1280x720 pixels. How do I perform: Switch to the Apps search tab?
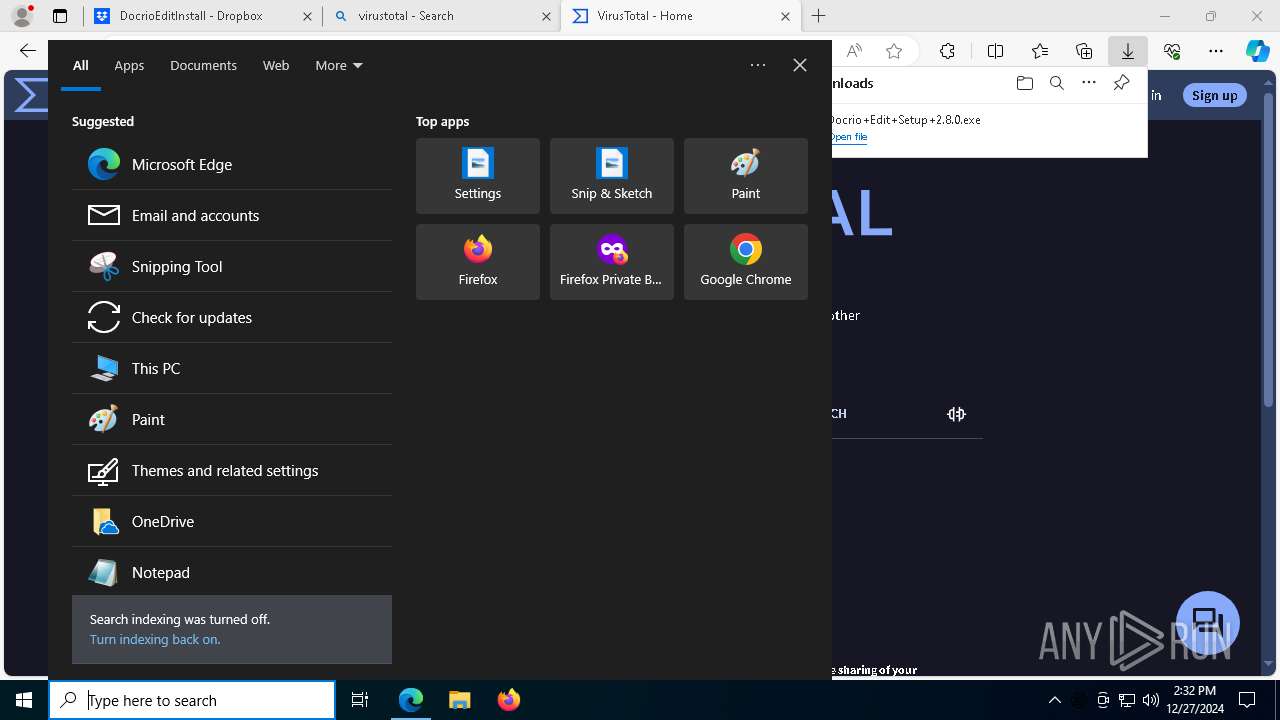tap(129, 65)
